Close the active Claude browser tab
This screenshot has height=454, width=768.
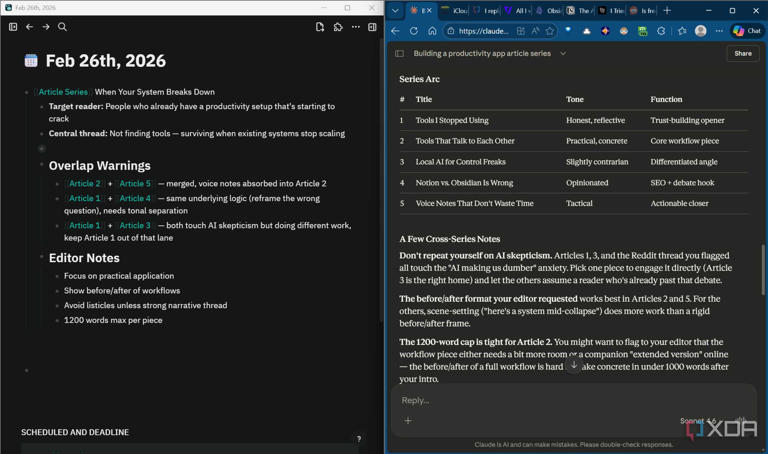pos(430,10)
